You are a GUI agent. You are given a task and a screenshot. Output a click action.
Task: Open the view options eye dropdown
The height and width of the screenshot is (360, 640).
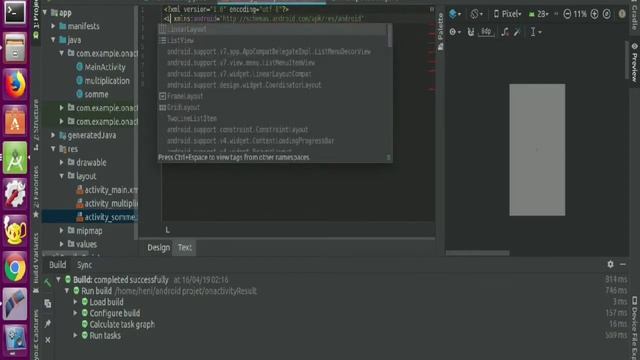point(455,32)
